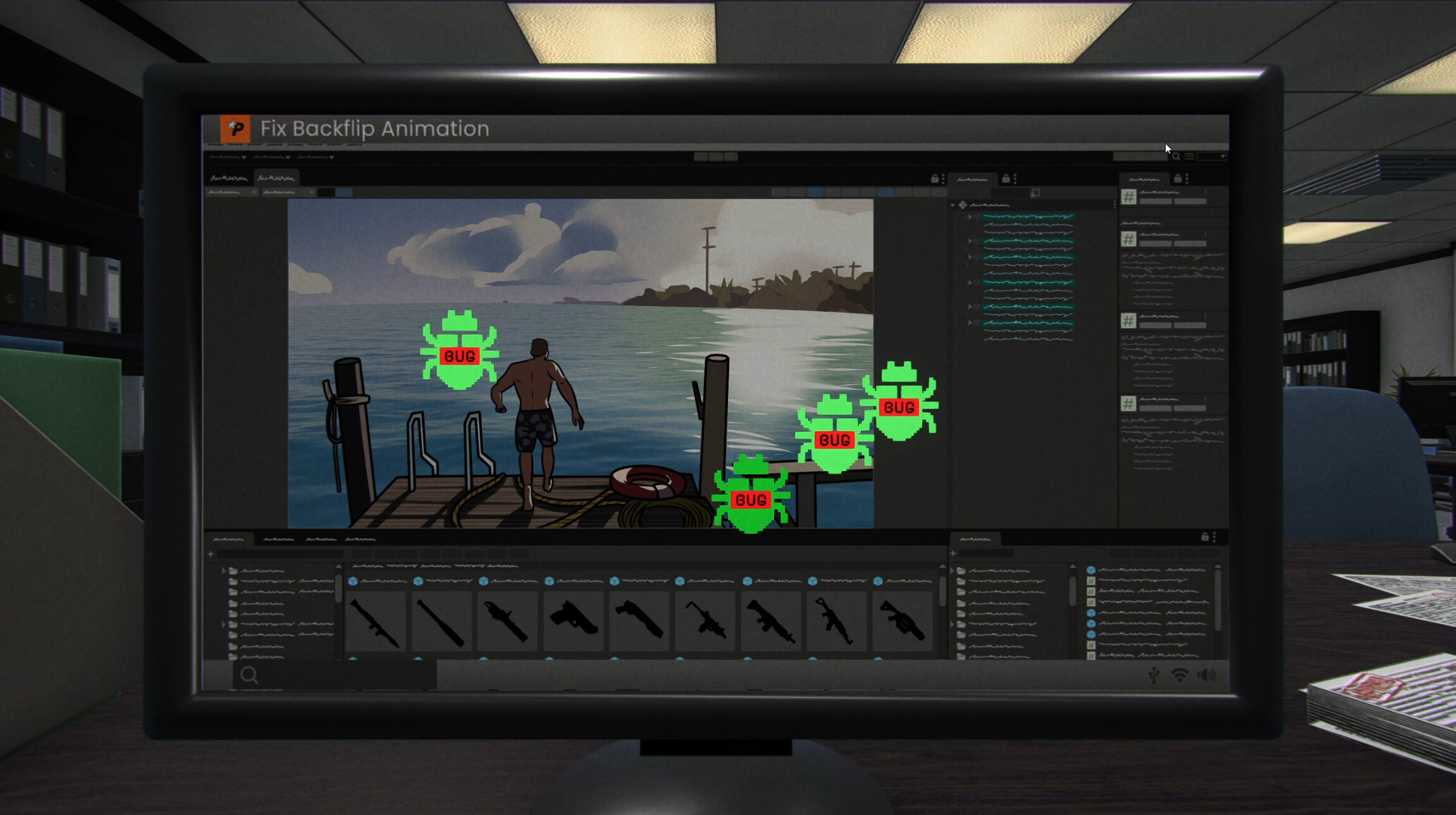Click the "Fix Backflip Animation" window title
The height and width of the screenshot is (815, 1456).
click(x=374, y=129)
